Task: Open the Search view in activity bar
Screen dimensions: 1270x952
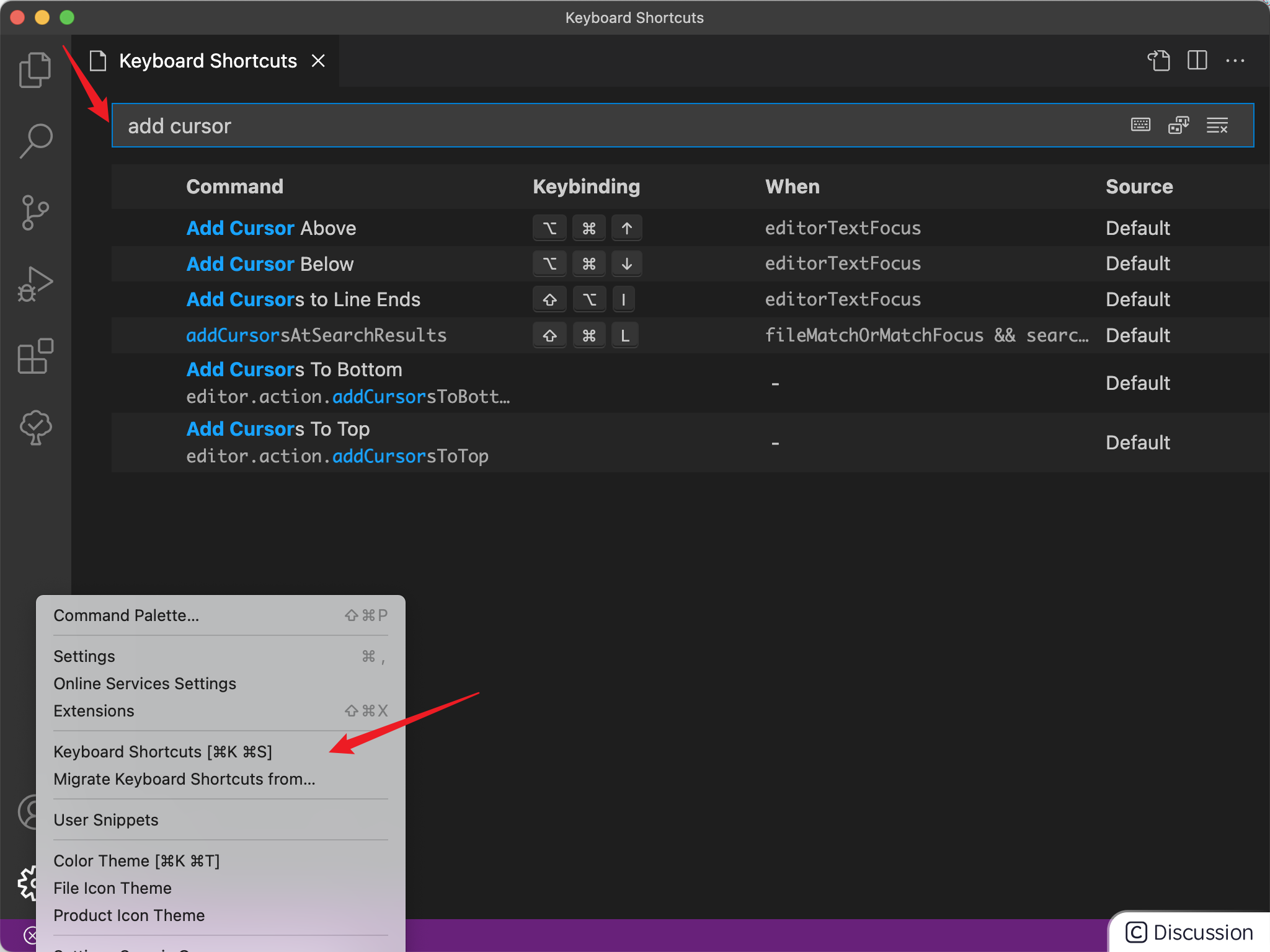Action: coord(35,141)
